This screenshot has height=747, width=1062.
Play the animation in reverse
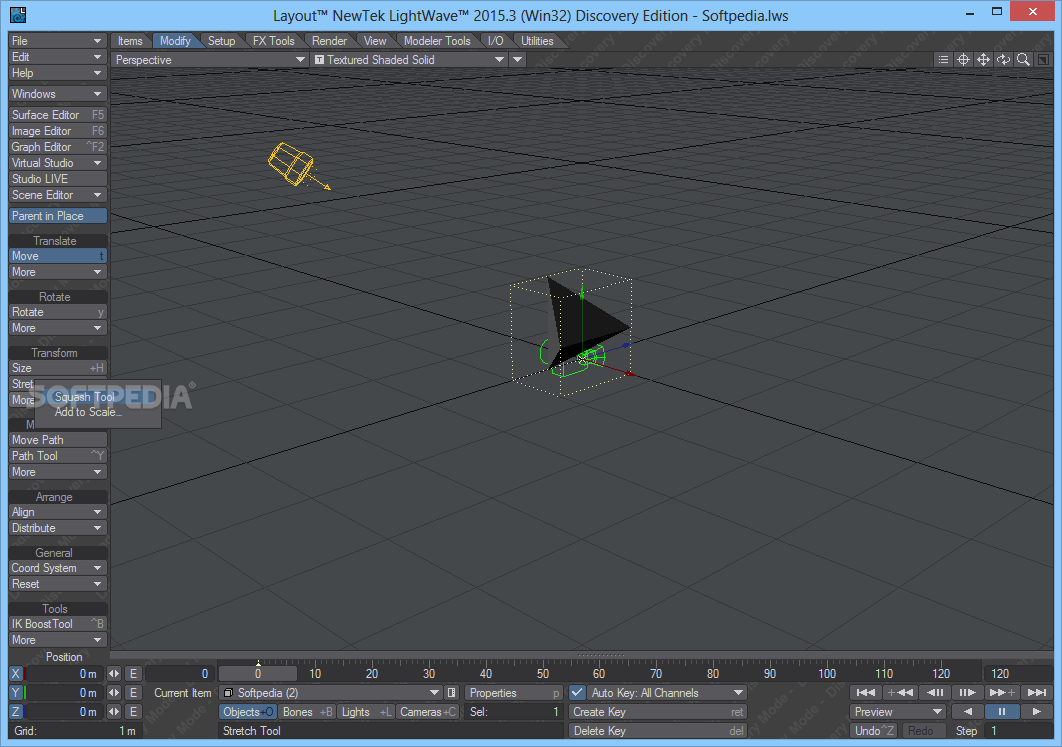(x=968, y=712)
